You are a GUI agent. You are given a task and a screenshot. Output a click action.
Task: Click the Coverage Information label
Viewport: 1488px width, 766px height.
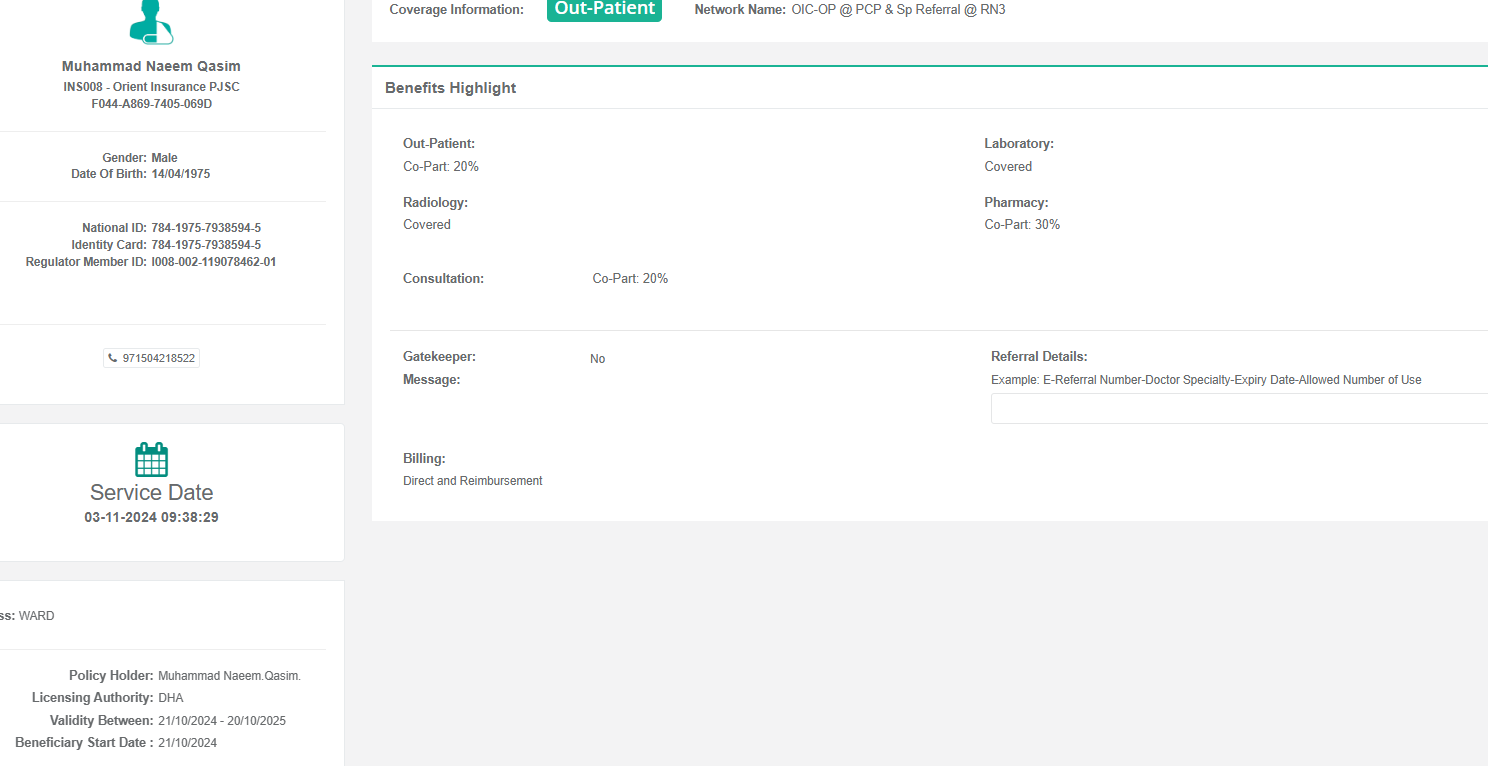coord(456,10)
